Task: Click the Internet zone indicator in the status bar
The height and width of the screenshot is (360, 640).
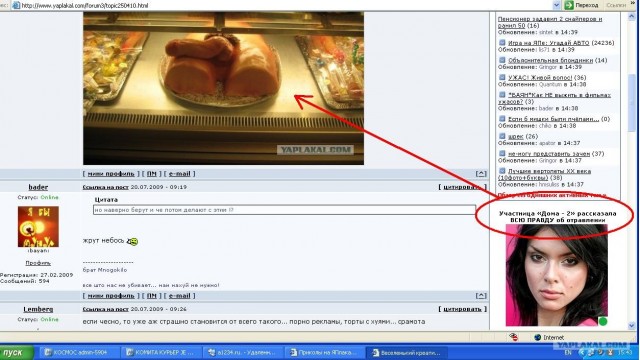Action: [549, 338]
